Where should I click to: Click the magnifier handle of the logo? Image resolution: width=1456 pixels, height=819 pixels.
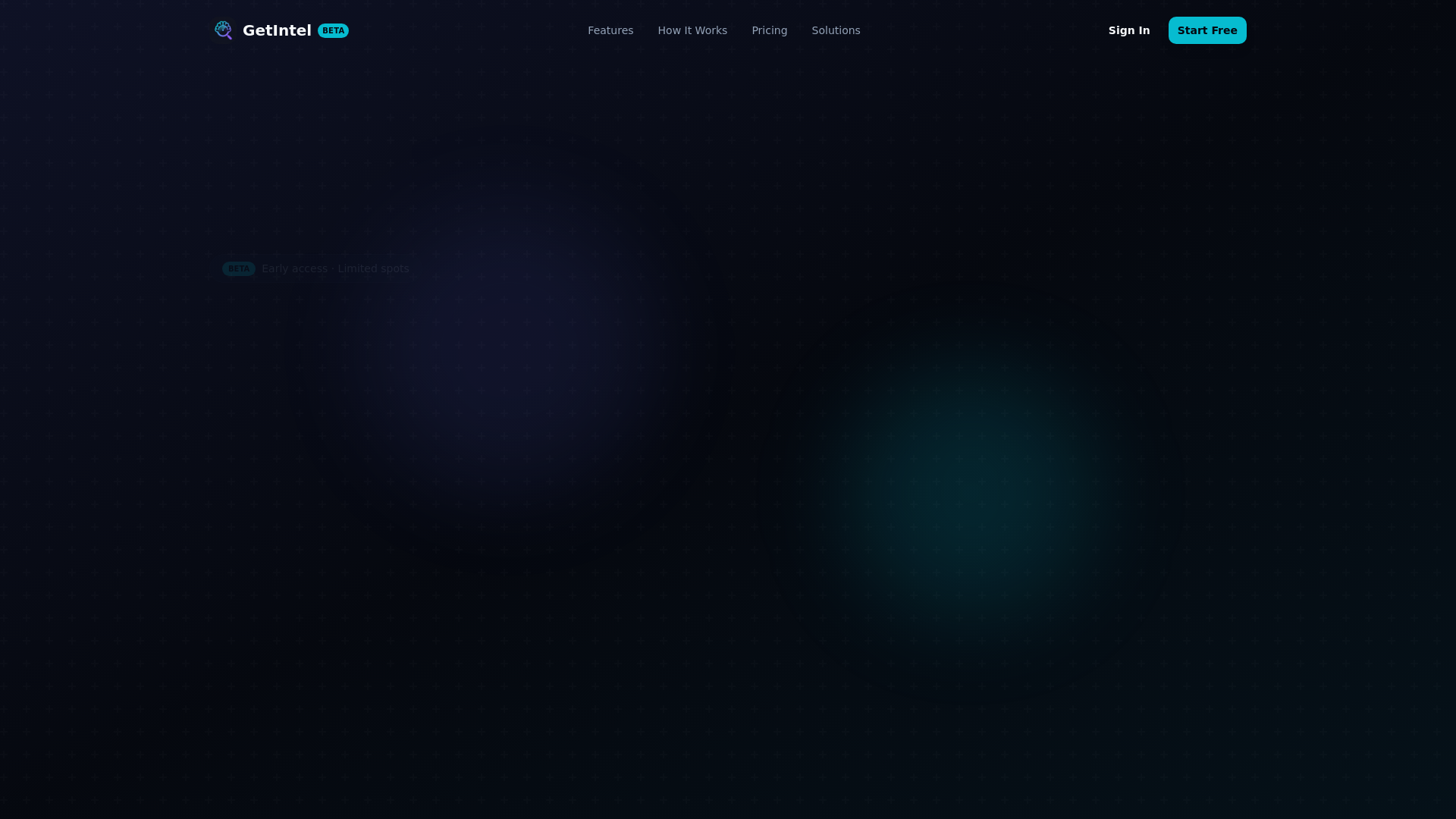(229, 36)
